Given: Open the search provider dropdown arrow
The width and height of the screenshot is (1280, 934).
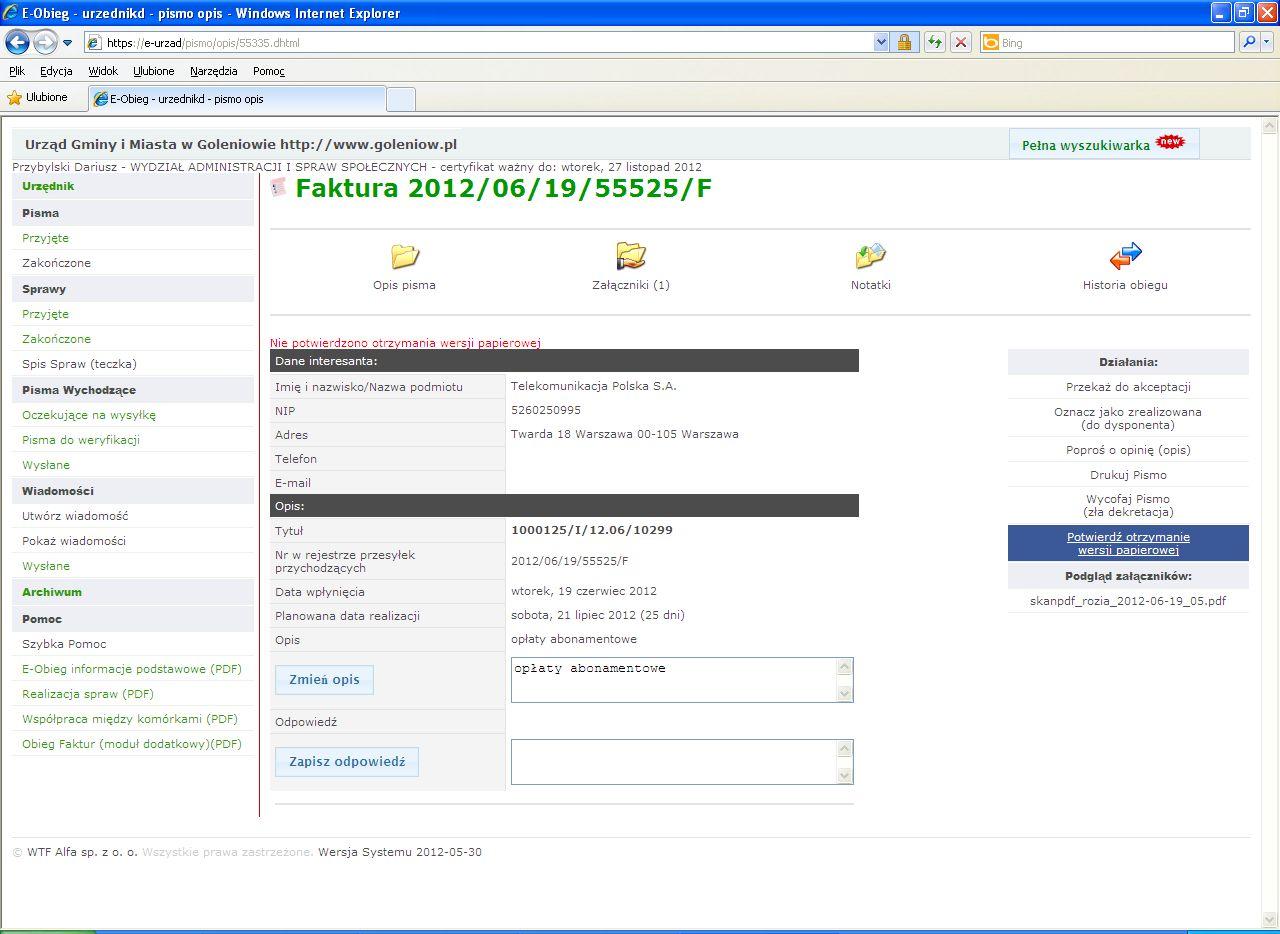Looking at the screenshot, I should click(x=1267, y=42).
